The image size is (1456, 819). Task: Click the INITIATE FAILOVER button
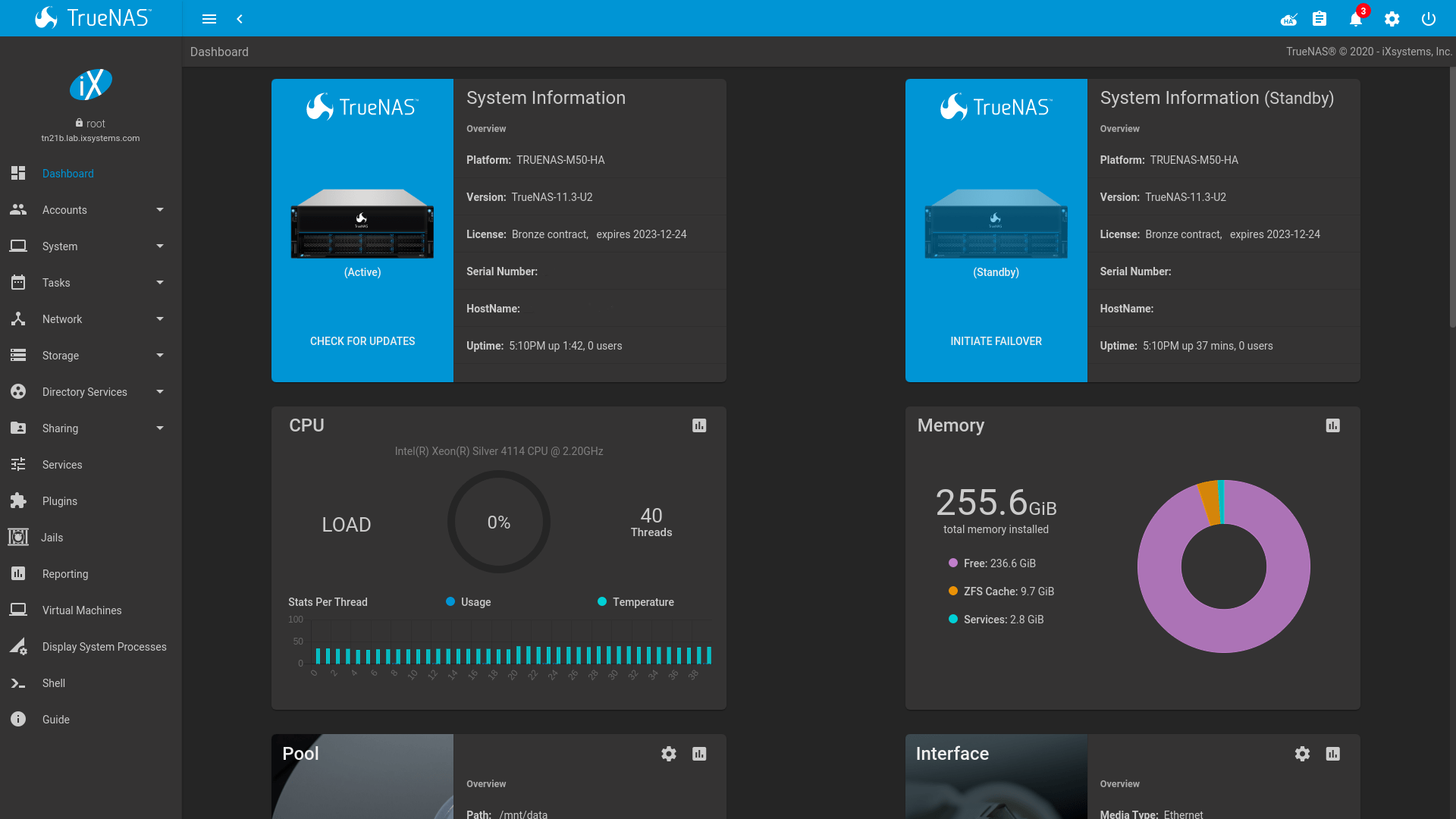click(x=996, y=340)
